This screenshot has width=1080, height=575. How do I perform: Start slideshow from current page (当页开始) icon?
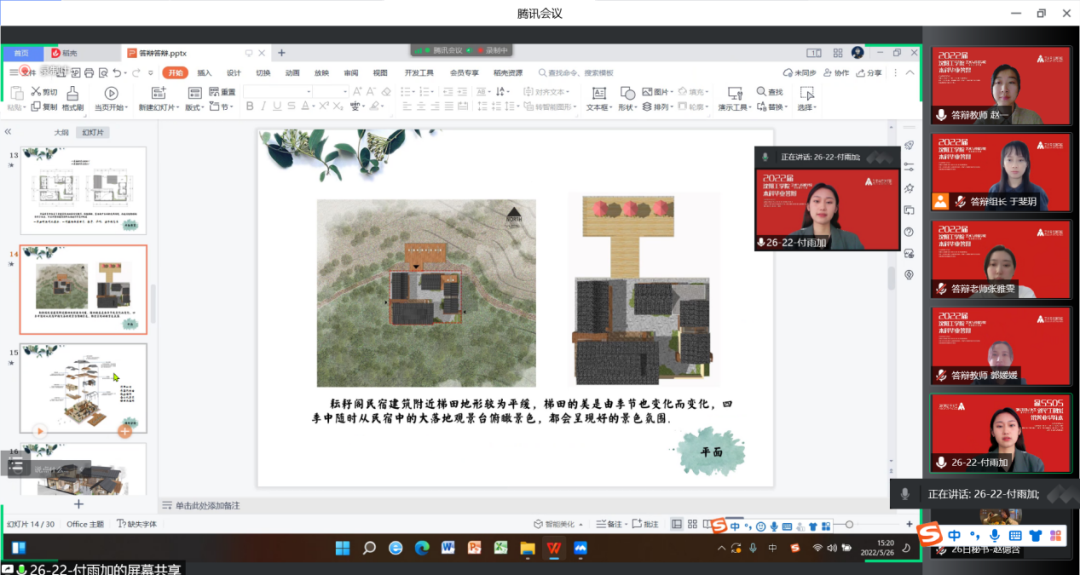[x=111, y=93]
